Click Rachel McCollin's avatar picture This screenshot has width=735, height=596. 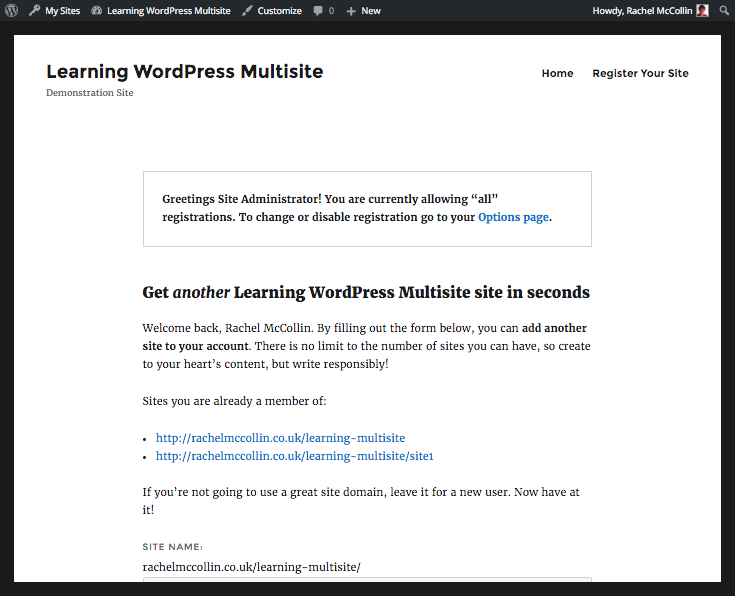coord(703,11)
